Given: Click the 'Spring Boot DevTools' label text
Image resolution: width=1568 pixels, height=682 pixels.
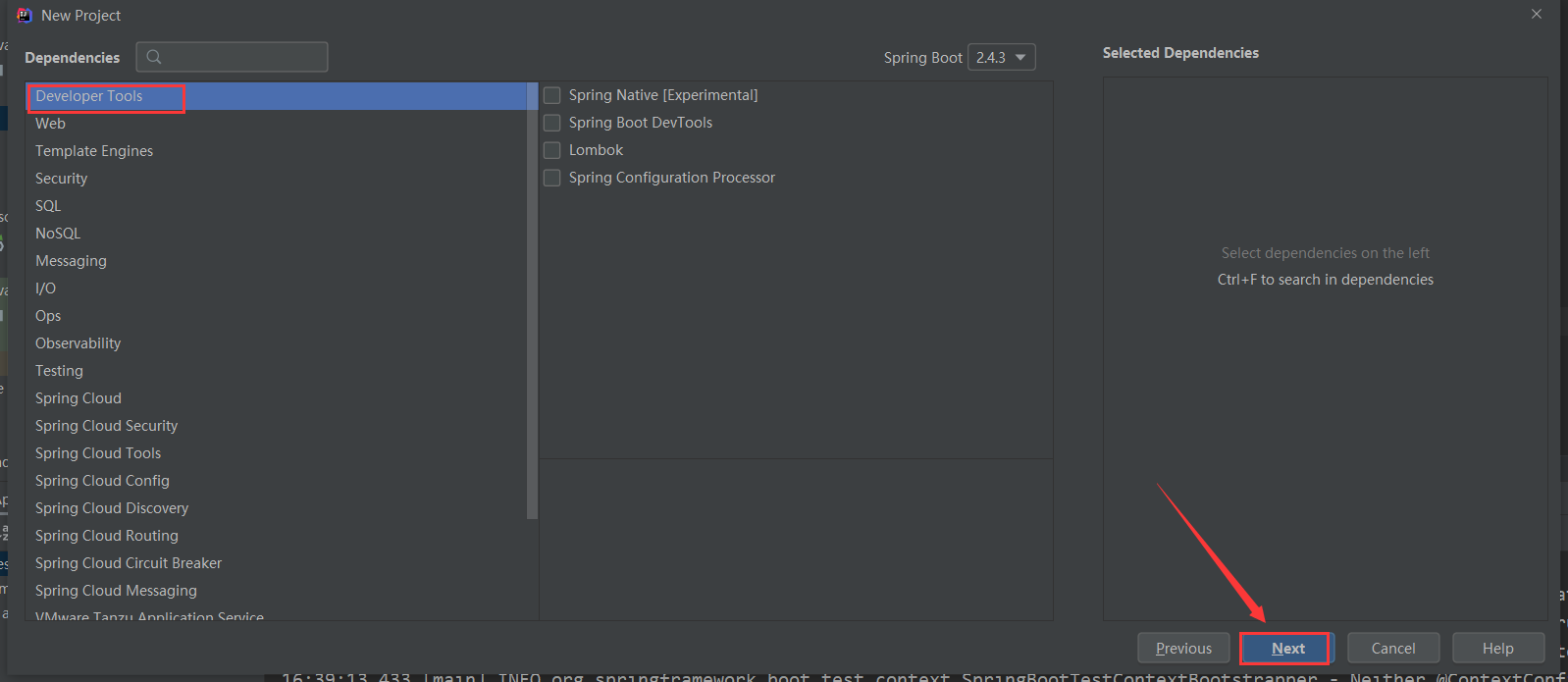Looking at the screenshot, I should coord(641,123).
